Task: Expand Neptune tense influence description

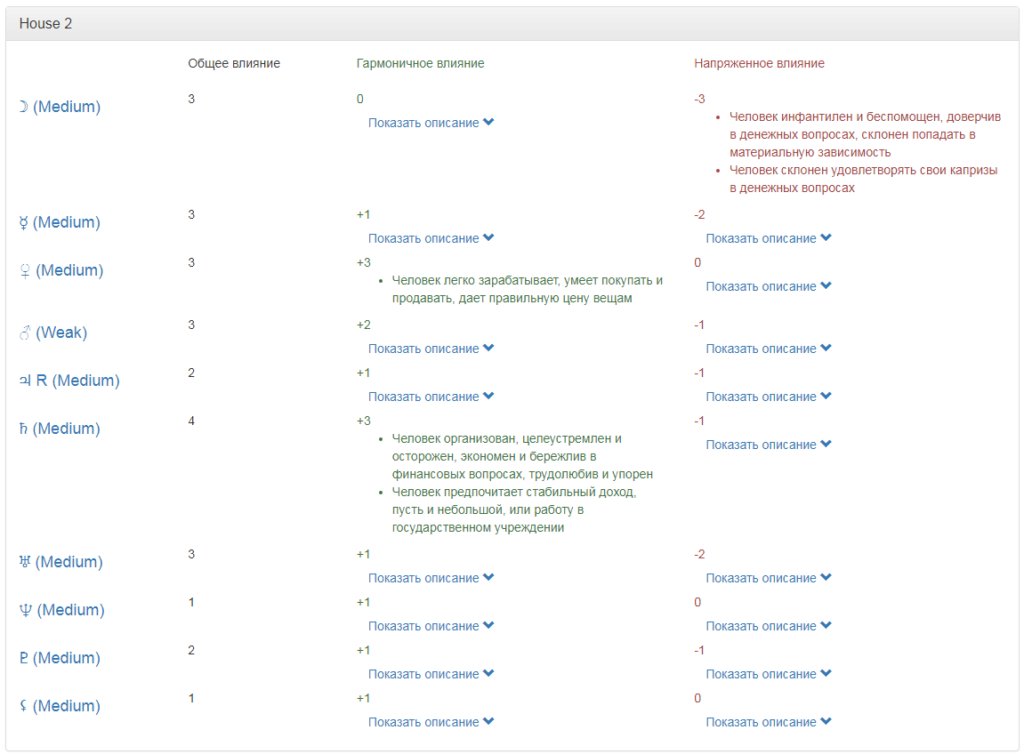Action: point(768,626)
